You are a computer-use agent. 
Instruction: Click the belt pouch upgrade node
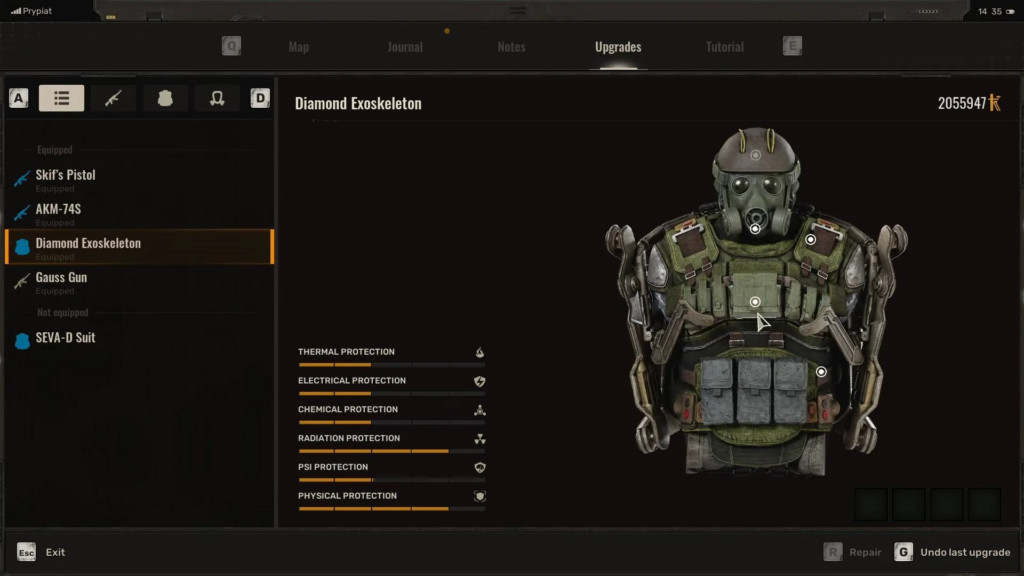pyautogui.click(x=821, y=372)
